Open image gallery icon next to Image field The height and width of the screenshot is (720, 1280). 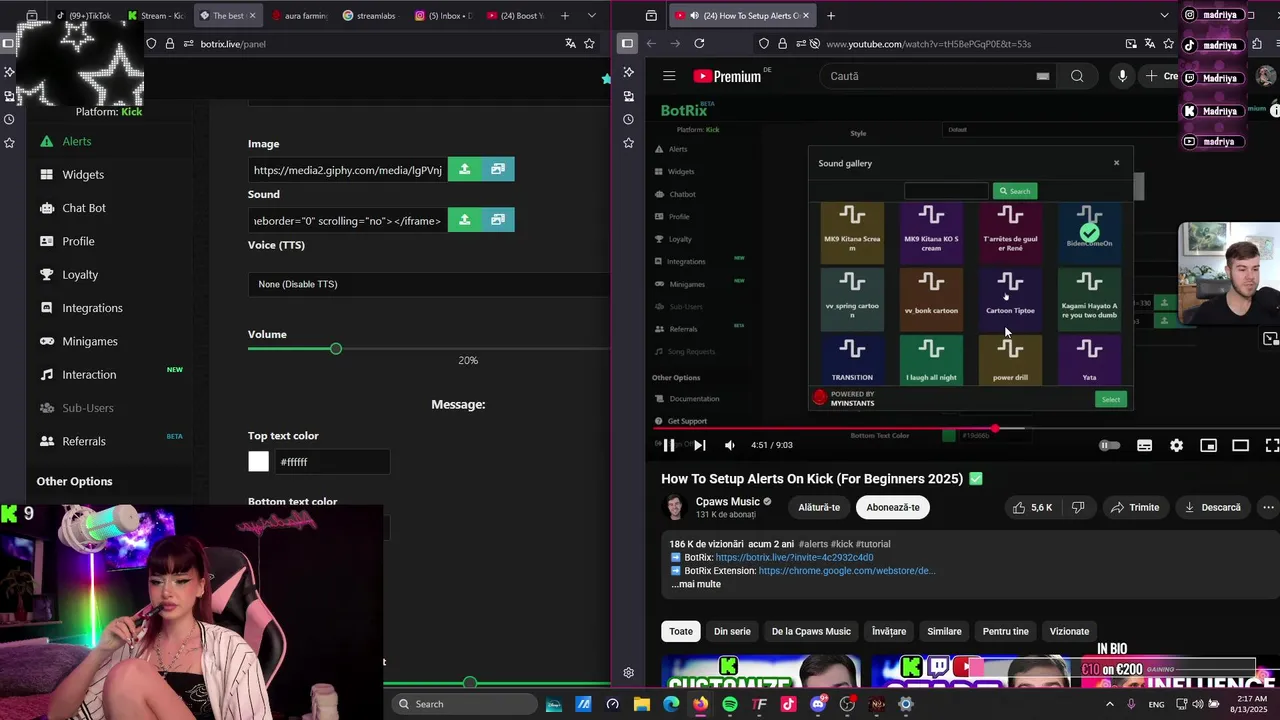pyautogui.click(x=498, y=169)
